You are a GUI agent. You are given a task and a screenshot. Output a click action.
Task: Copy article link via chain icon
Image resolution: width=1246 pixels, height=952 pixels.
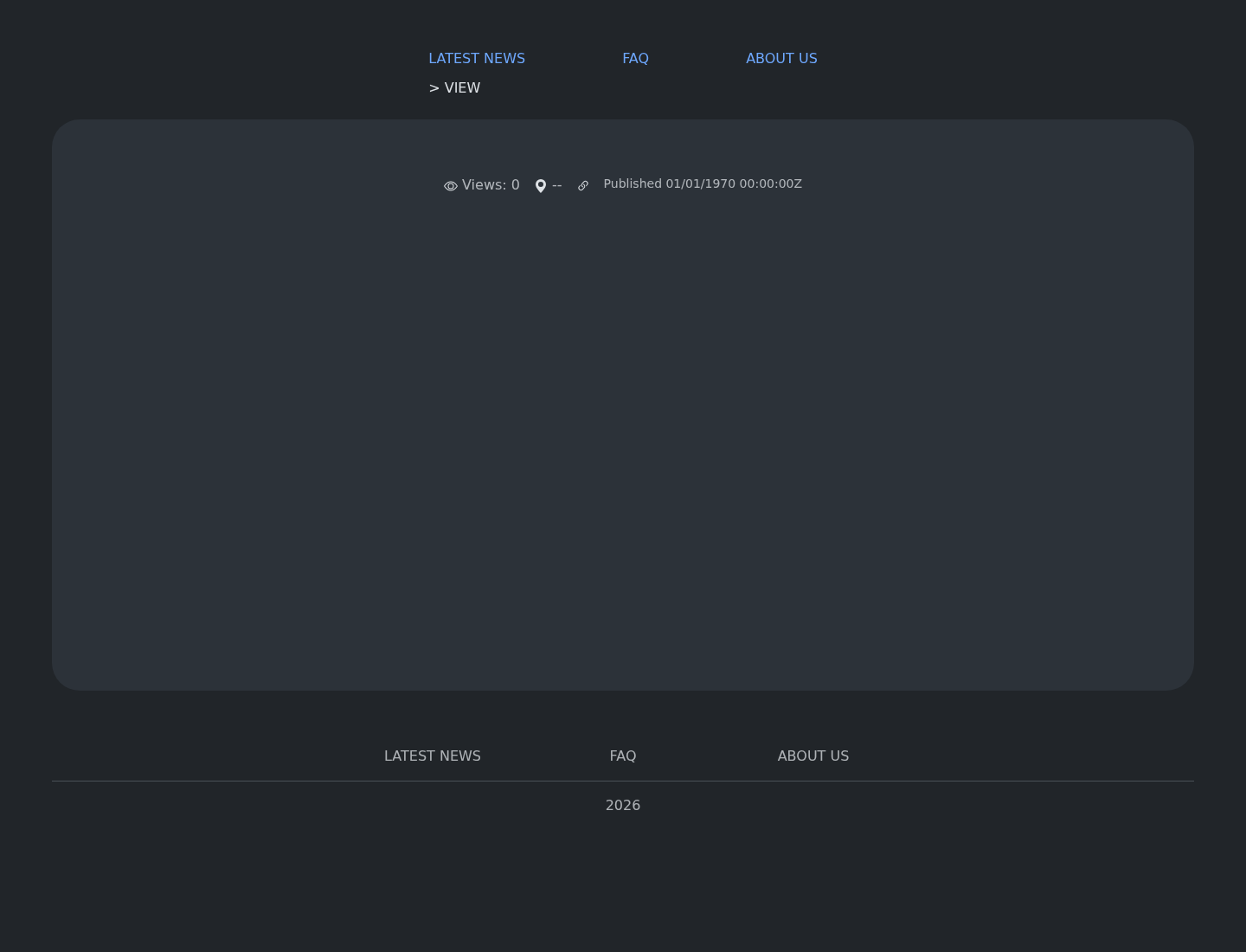tap(583, 185)
